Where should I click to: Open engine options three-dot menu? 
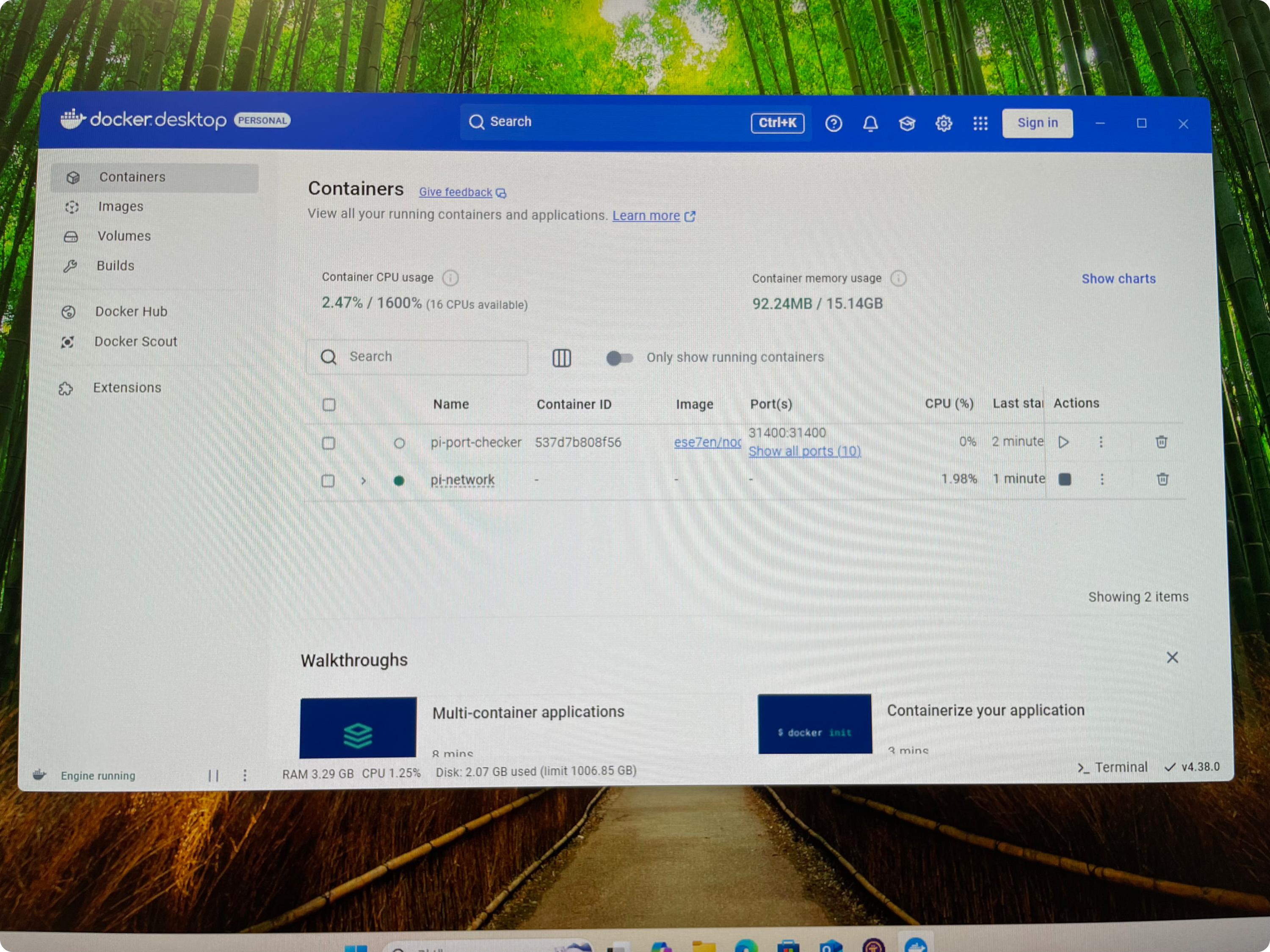pyautogui.click(x=245, y=776)
